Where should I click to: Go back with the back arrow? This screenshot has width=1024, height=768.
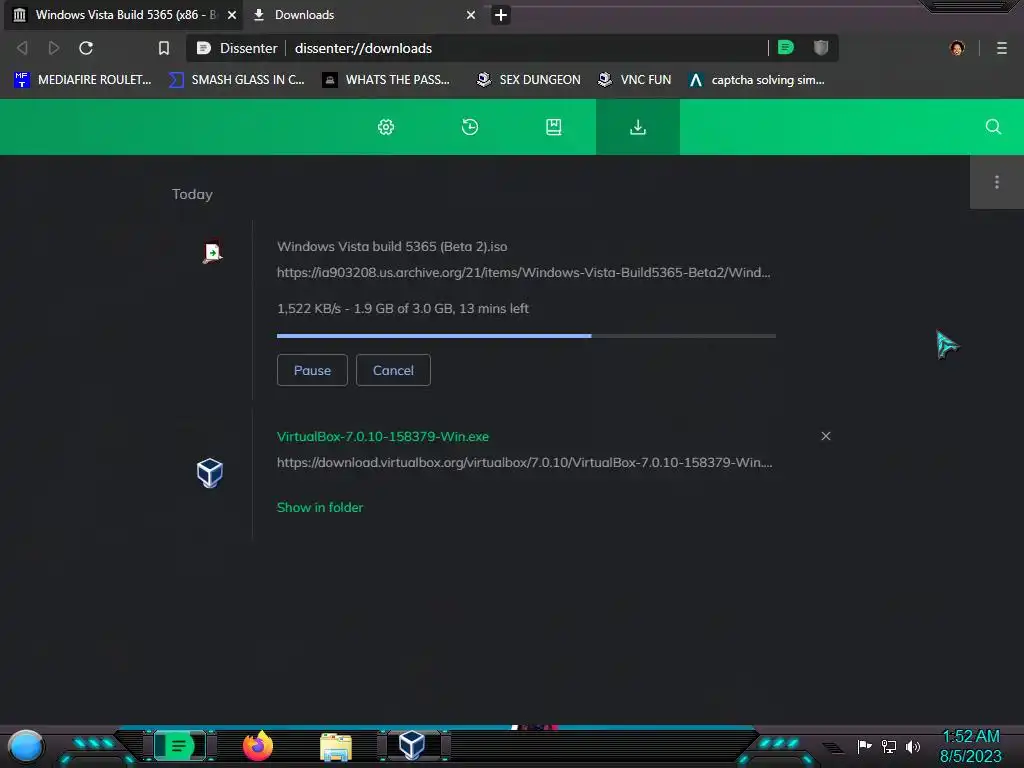point(22,48)
